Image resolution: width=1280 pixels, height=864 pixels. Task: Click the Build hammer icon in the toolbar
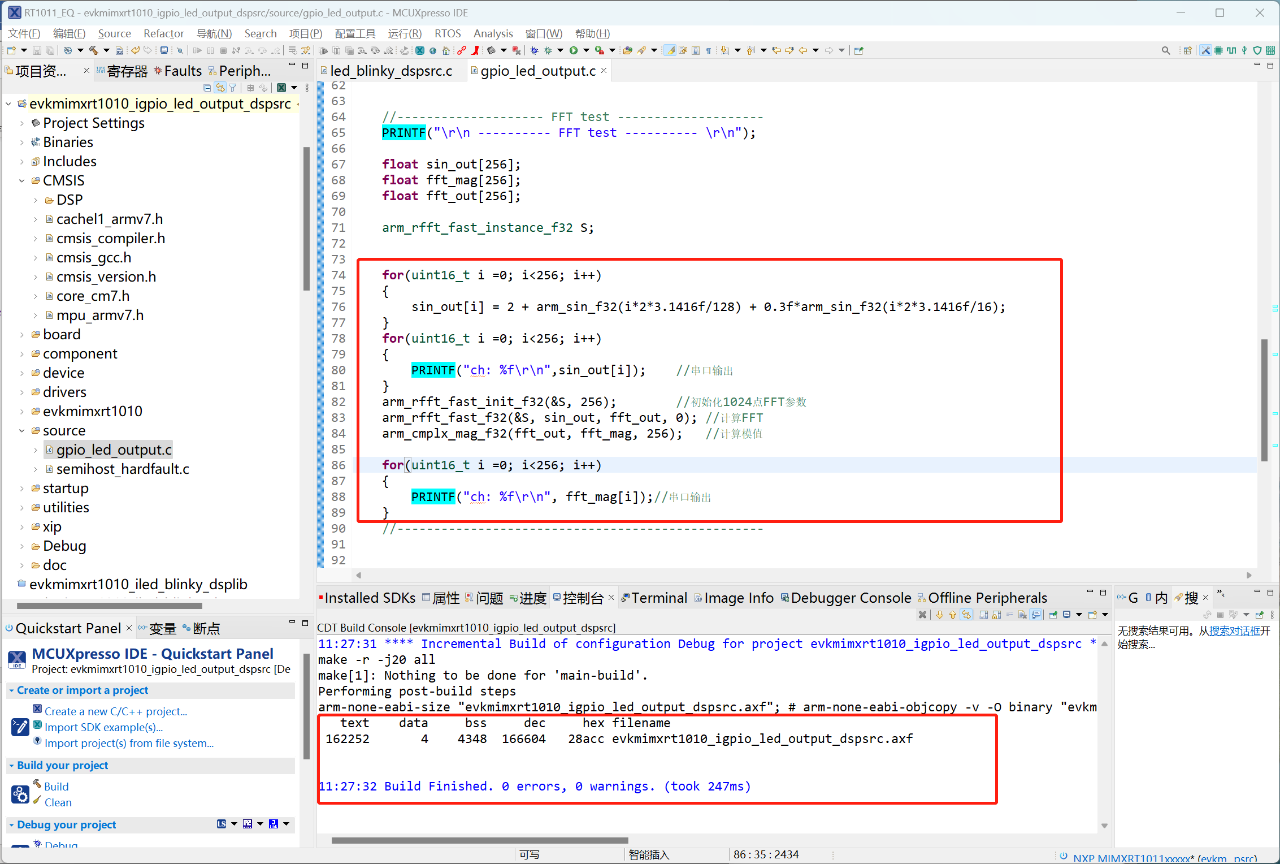[x=92, y=48]
